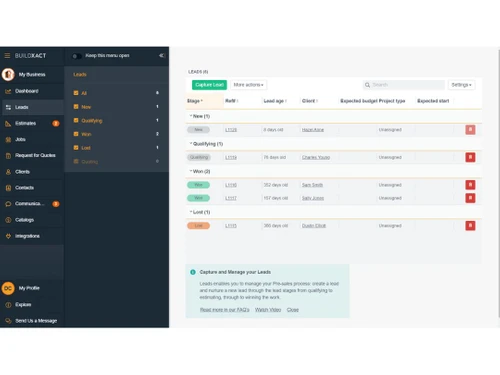
Task: Collapse the submenu with the double-arrow icon
Action: (162, 56)
